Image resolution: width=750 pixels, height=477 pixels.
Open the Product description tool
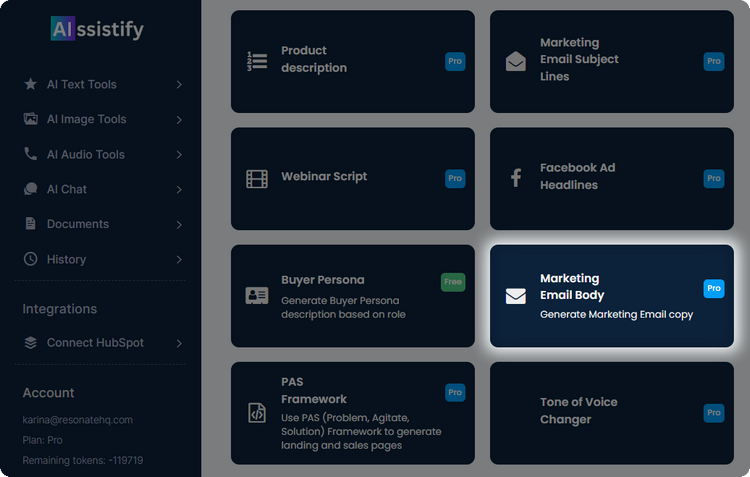tap(352, 61)
